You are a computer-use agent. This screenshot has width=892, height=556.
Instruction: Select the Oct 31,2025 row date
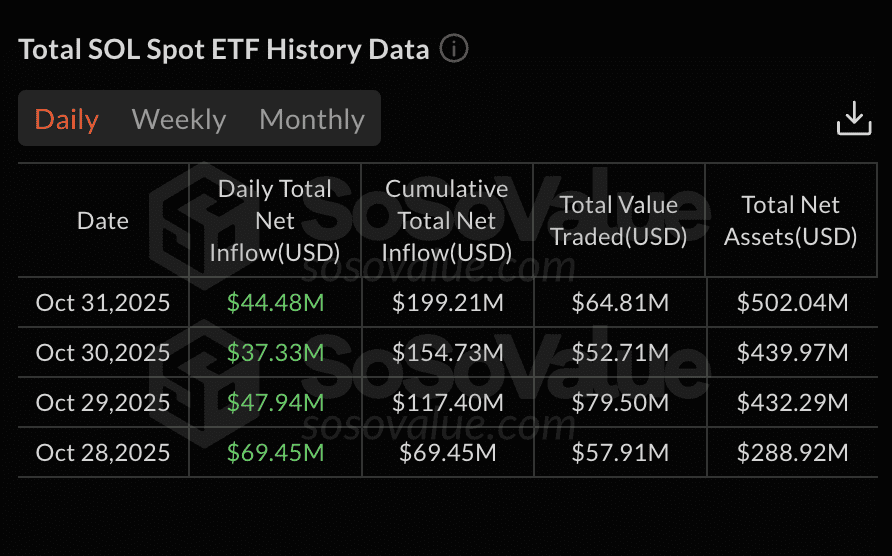(103, 303)
